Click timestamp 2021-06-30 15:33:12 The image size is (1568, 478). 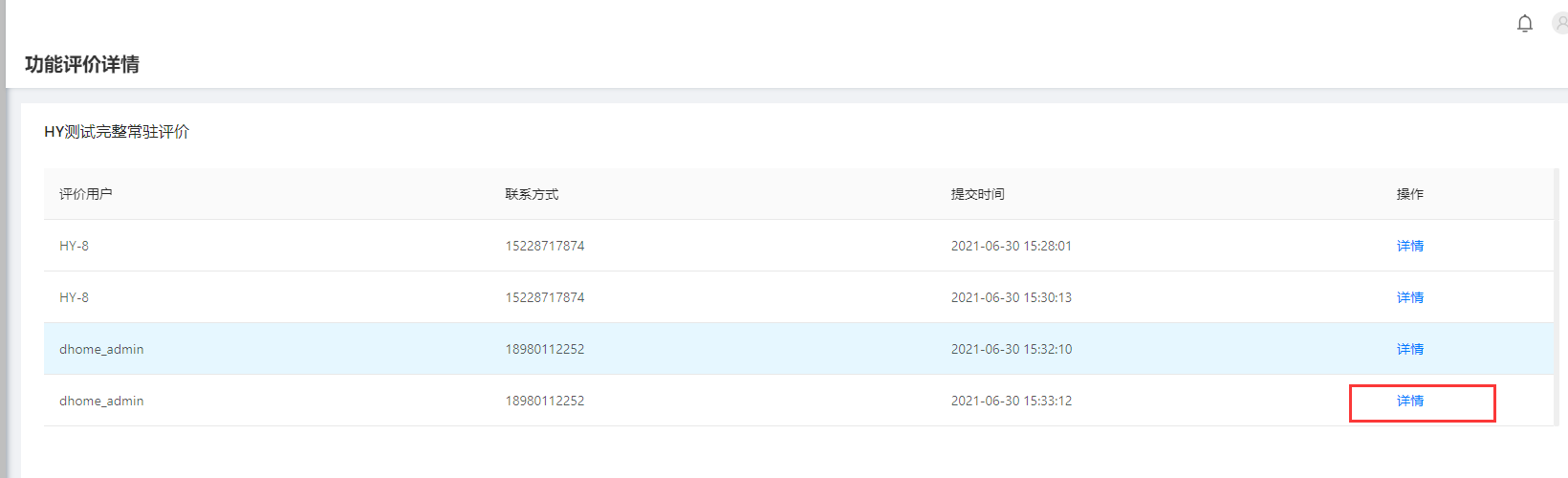[1012, 401]
